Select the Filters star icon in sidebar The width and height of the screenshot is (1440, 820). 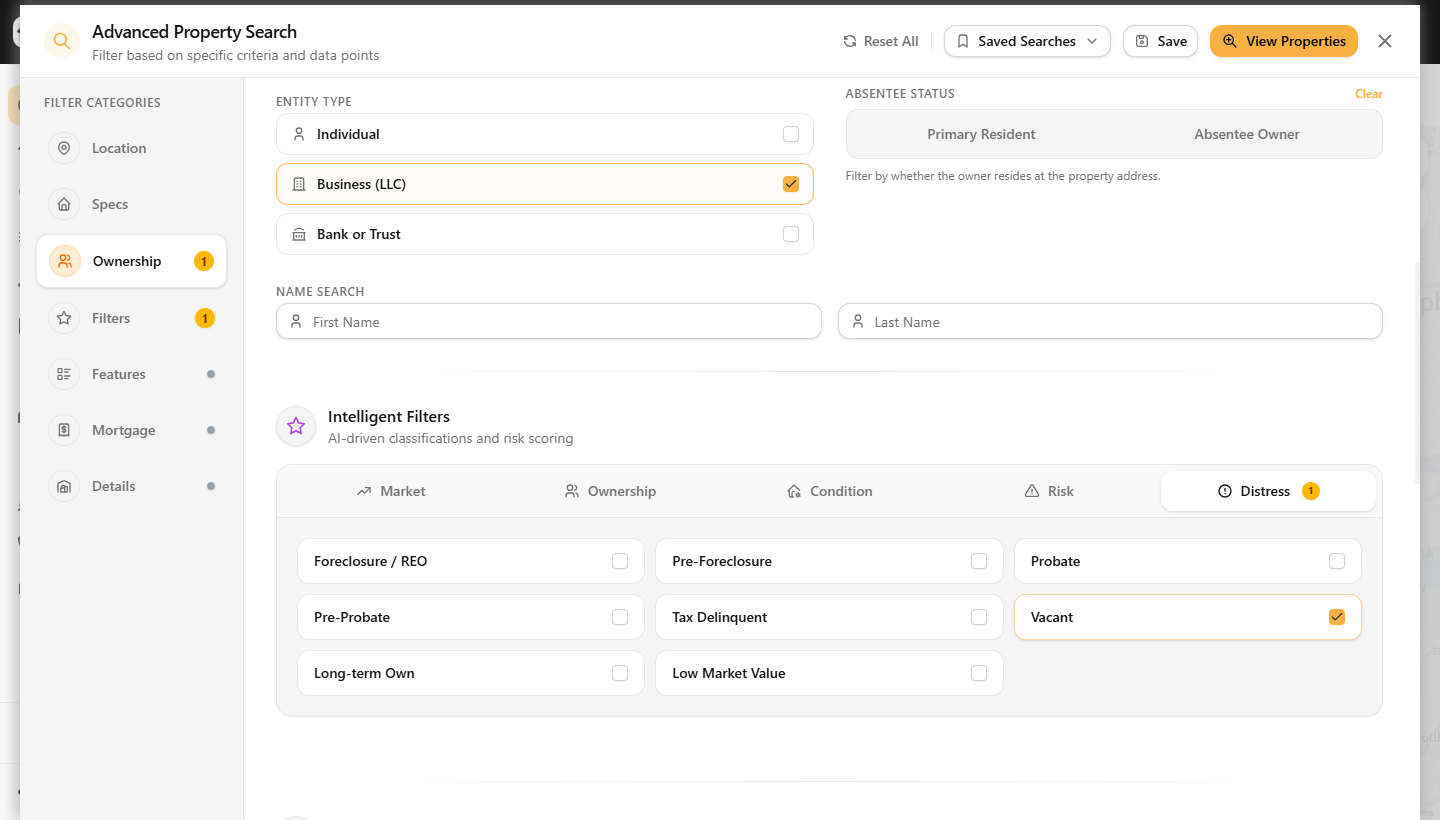pyautogui.click(x=64, y=318)
